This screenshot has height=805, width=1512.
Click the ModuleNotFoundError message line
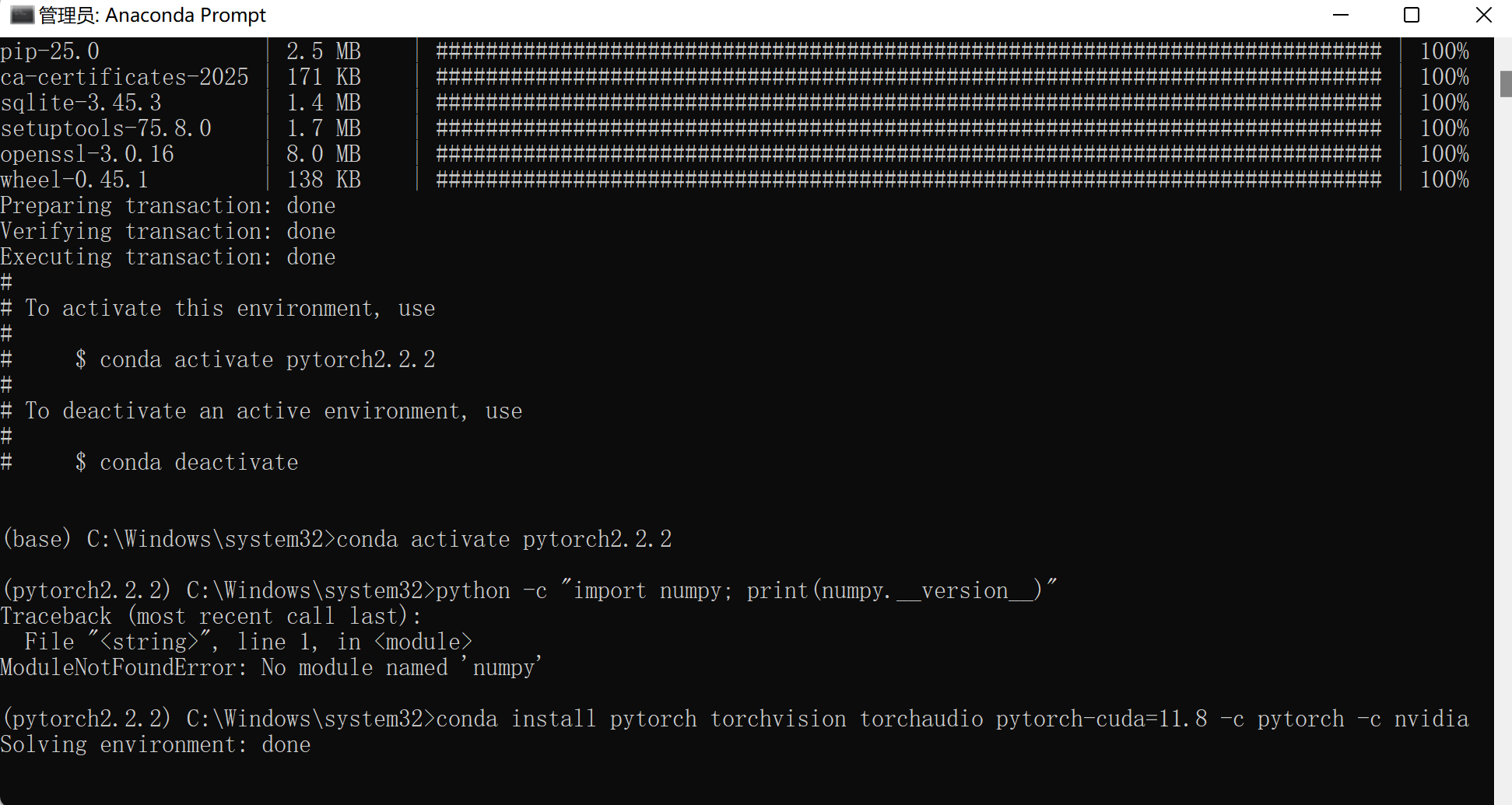271,667
